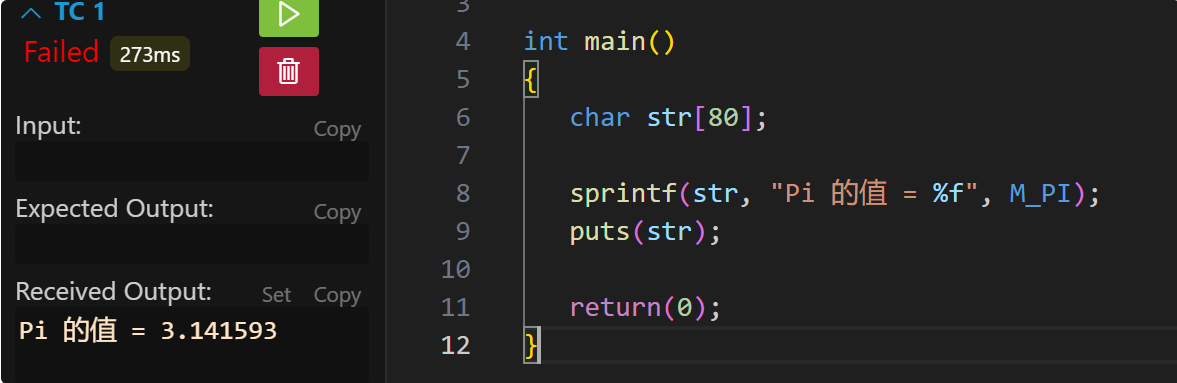Viewport: 1177px width, 383px height.
Task: Delete test case TC 1 with red trash button
Action: pyautogui.click(x=289, y=71)
